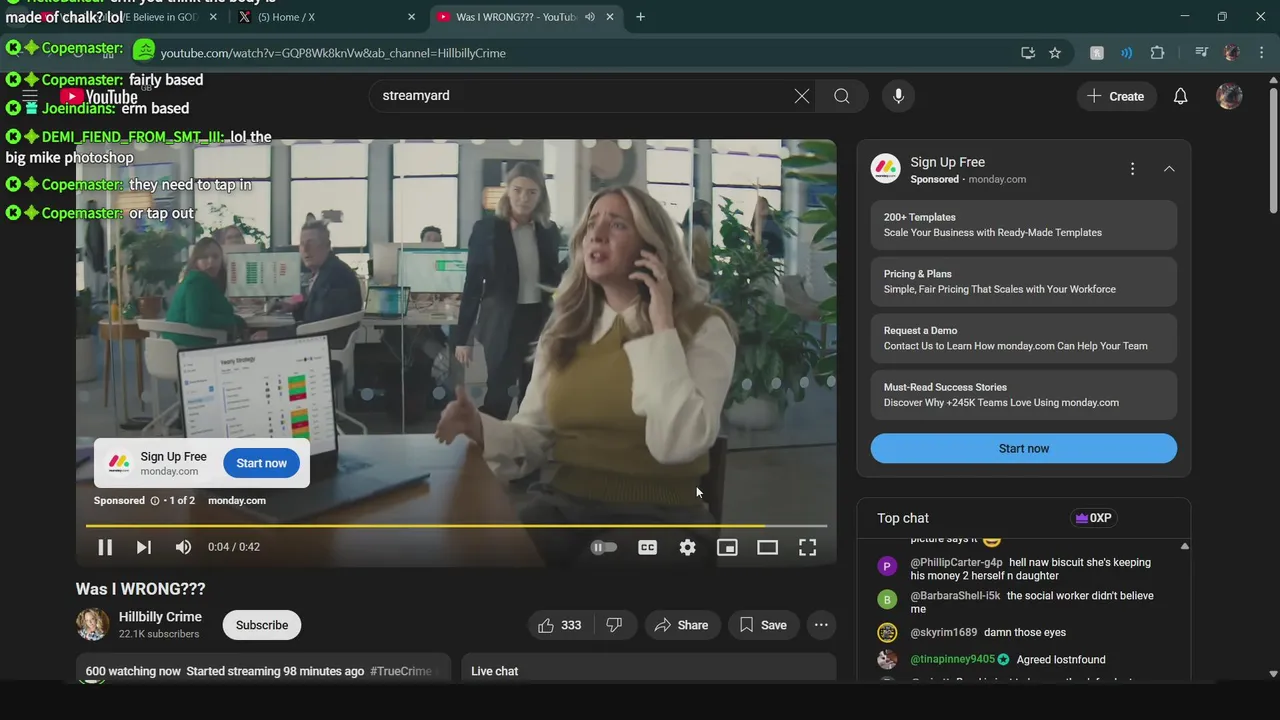Open browser media controls icon
1280x720 pixels.
tap(1202, 53)
